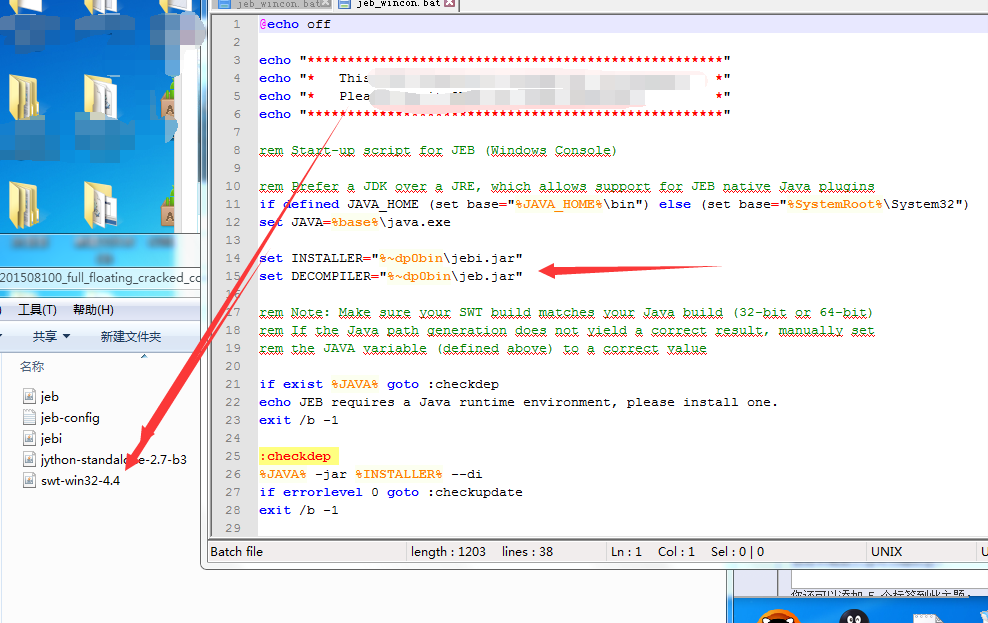Click the 'if exist %JAVA% goto :checkdep' line
This screenshot has width=988, height=623.
coord(379,384)
